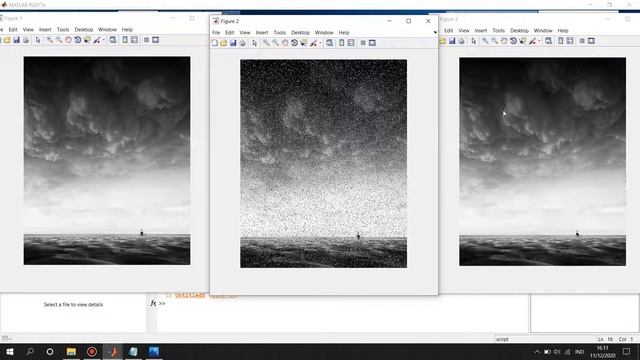This screenshot has width=640, height=360.
Task: Click the filtered image in Figure 3
Action: 542,162
